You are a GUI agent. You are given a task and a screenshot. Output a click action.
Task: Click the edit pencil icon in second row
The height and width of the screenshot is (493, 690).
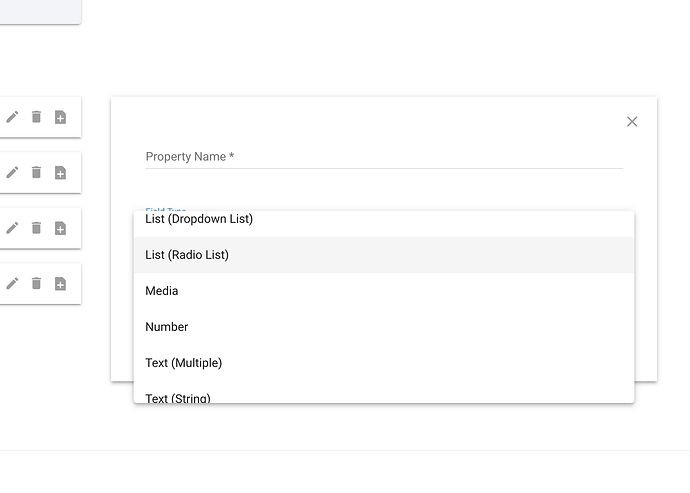click(12, 173)
